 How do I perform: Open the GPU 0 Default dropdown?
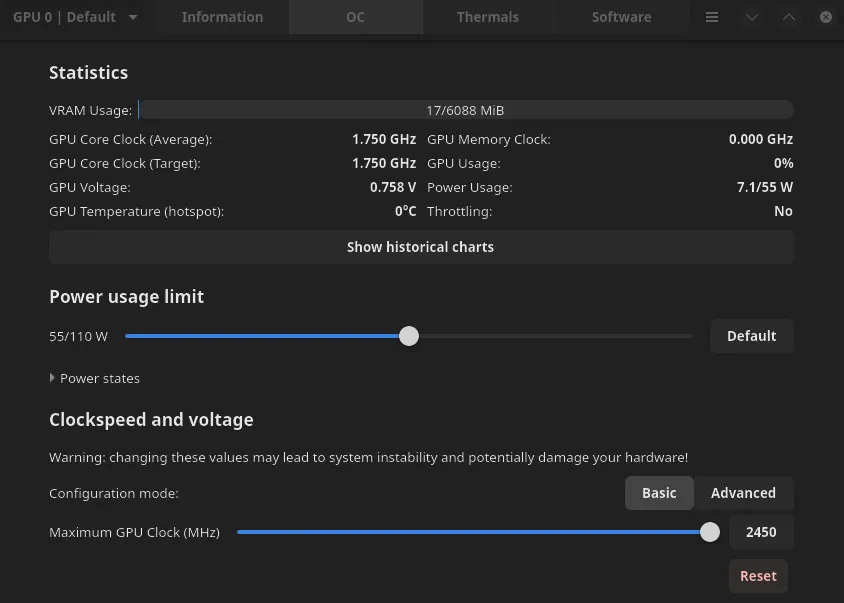point(75,17)
